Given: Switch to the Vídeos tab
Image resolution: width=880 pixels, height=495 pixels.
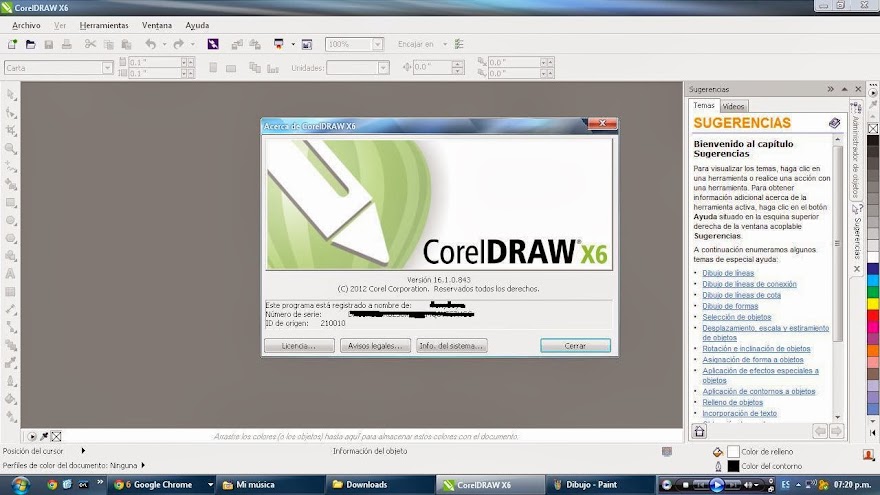Looking at the screenshot, I should [x=733, y=106].
